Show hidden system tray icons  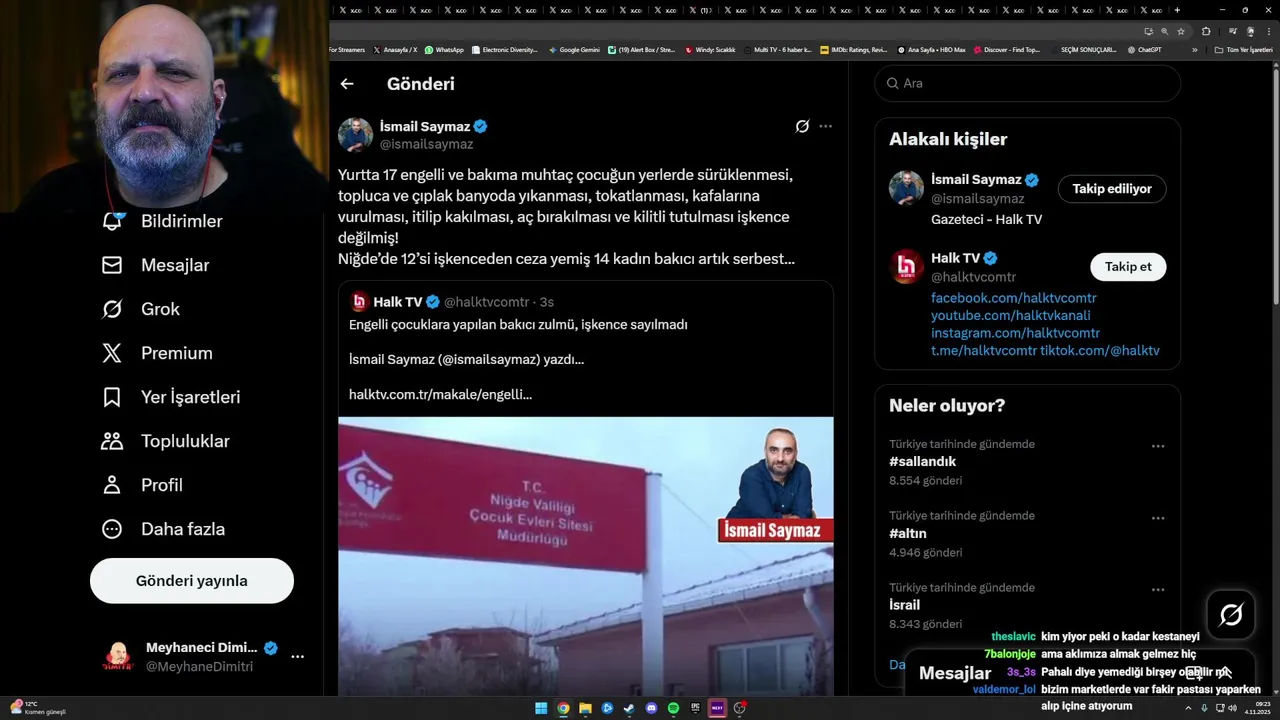tap(1187, 708)
